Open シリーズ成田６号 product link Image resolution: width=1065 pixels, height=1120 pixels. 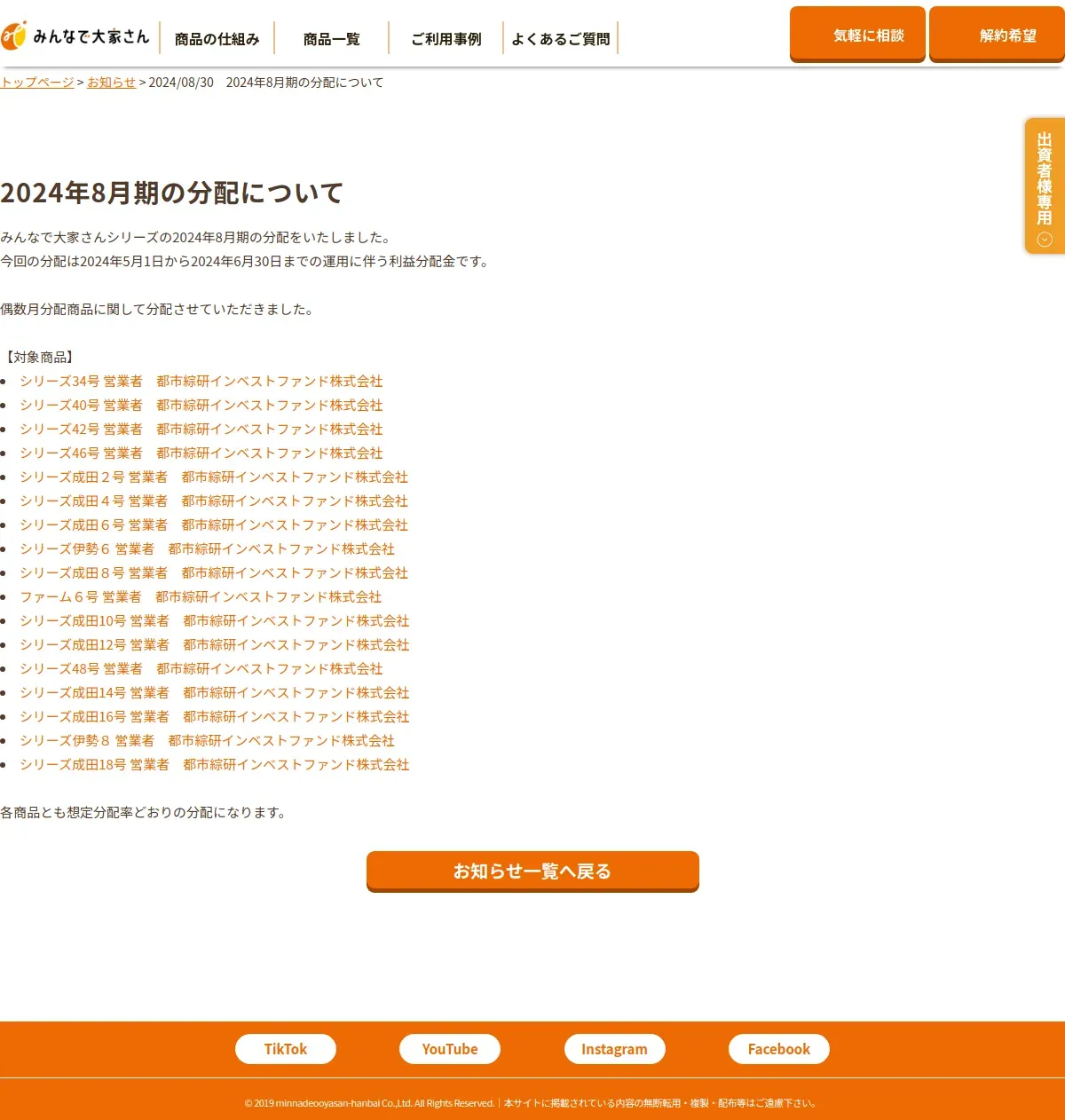(214, 525)
